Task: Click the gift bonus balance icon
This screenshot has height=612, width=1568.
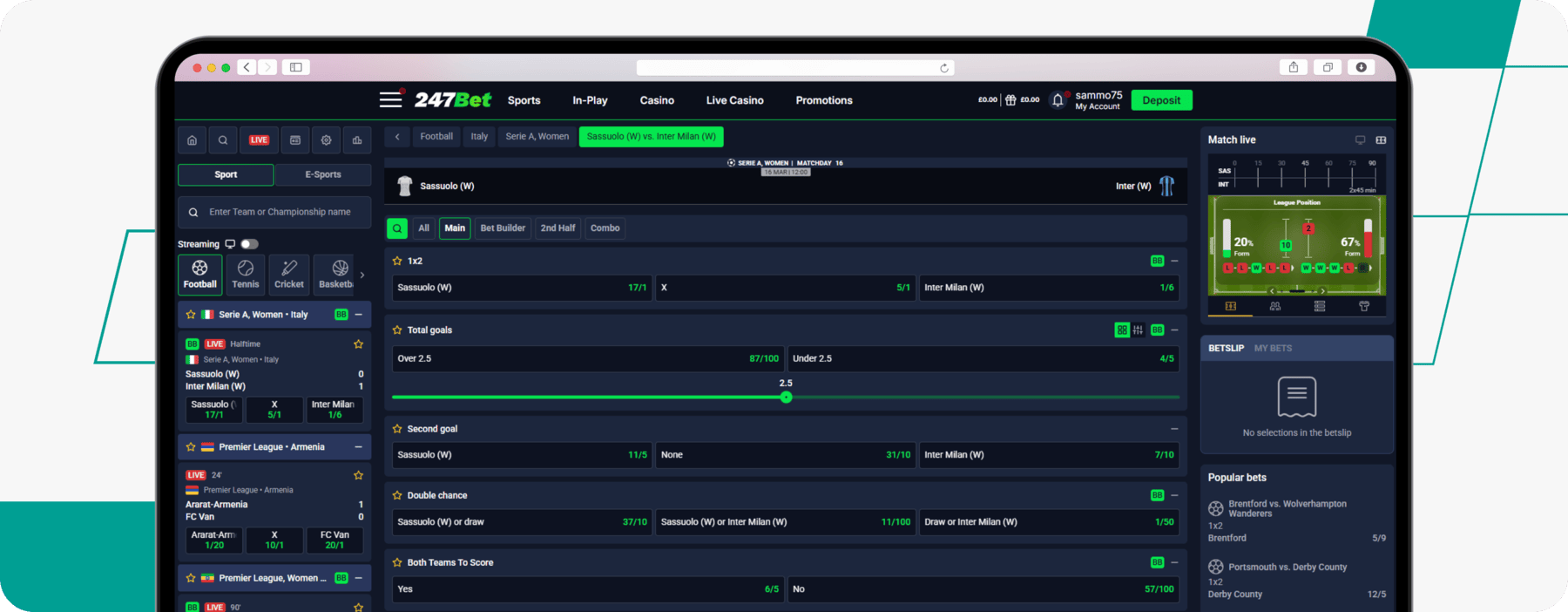Action: [1010, 100]
